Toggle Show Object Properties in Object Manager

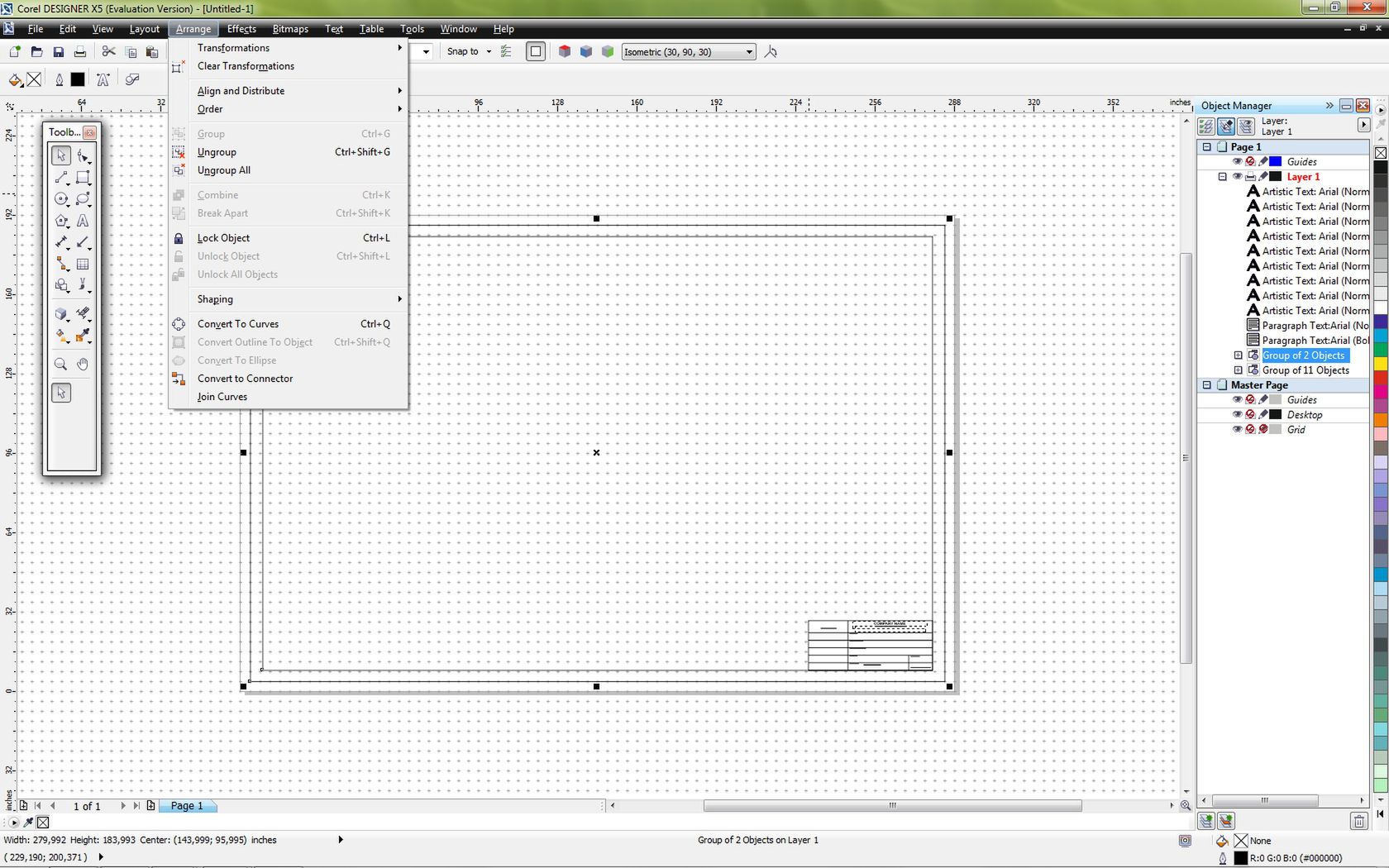point(1206,126)
